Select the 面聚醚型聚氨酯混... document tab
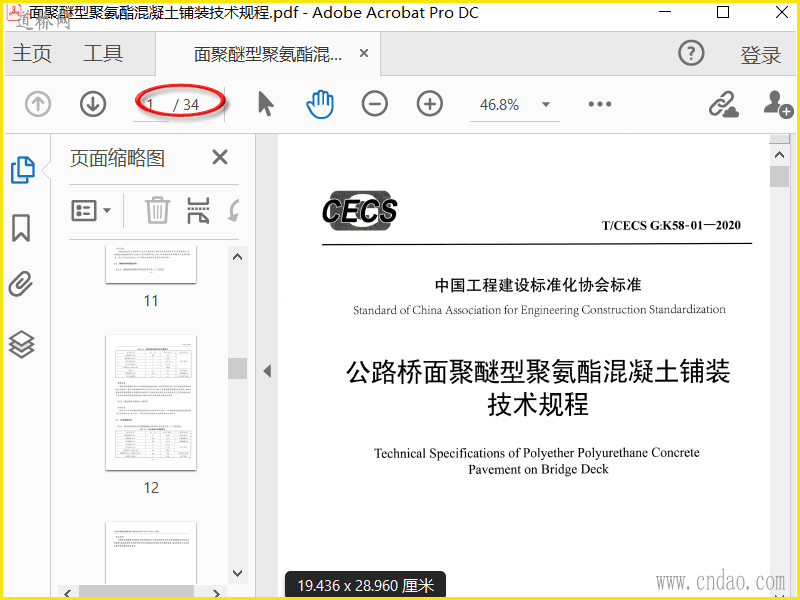This screenshot has width=800, height=600. click(268, 54)
